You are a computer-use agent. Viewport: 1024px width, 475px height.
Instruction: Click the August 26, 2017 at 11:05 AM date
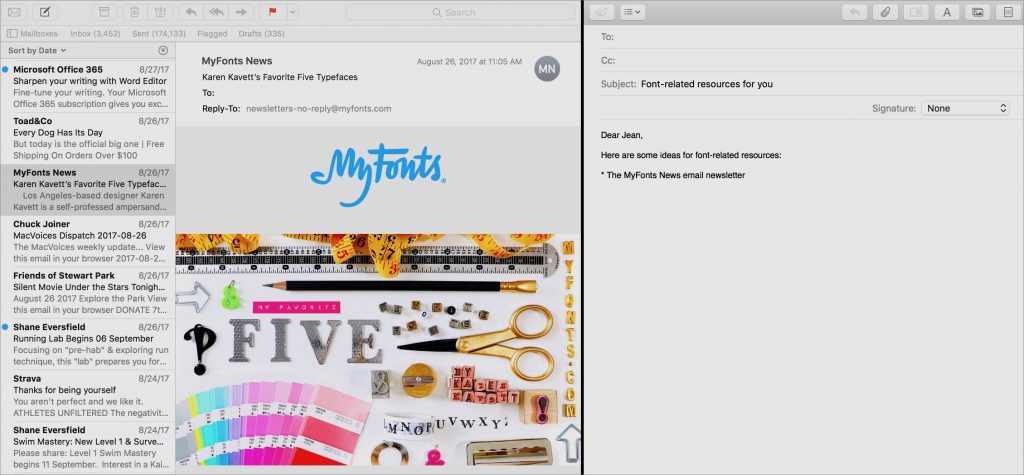(469, 62)
